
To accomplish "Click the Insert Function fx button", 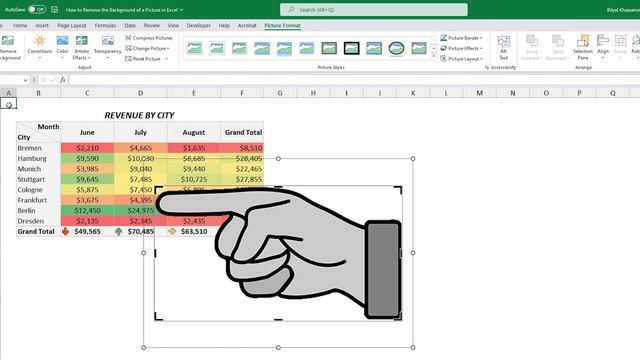I will click(x=62, y=80).
